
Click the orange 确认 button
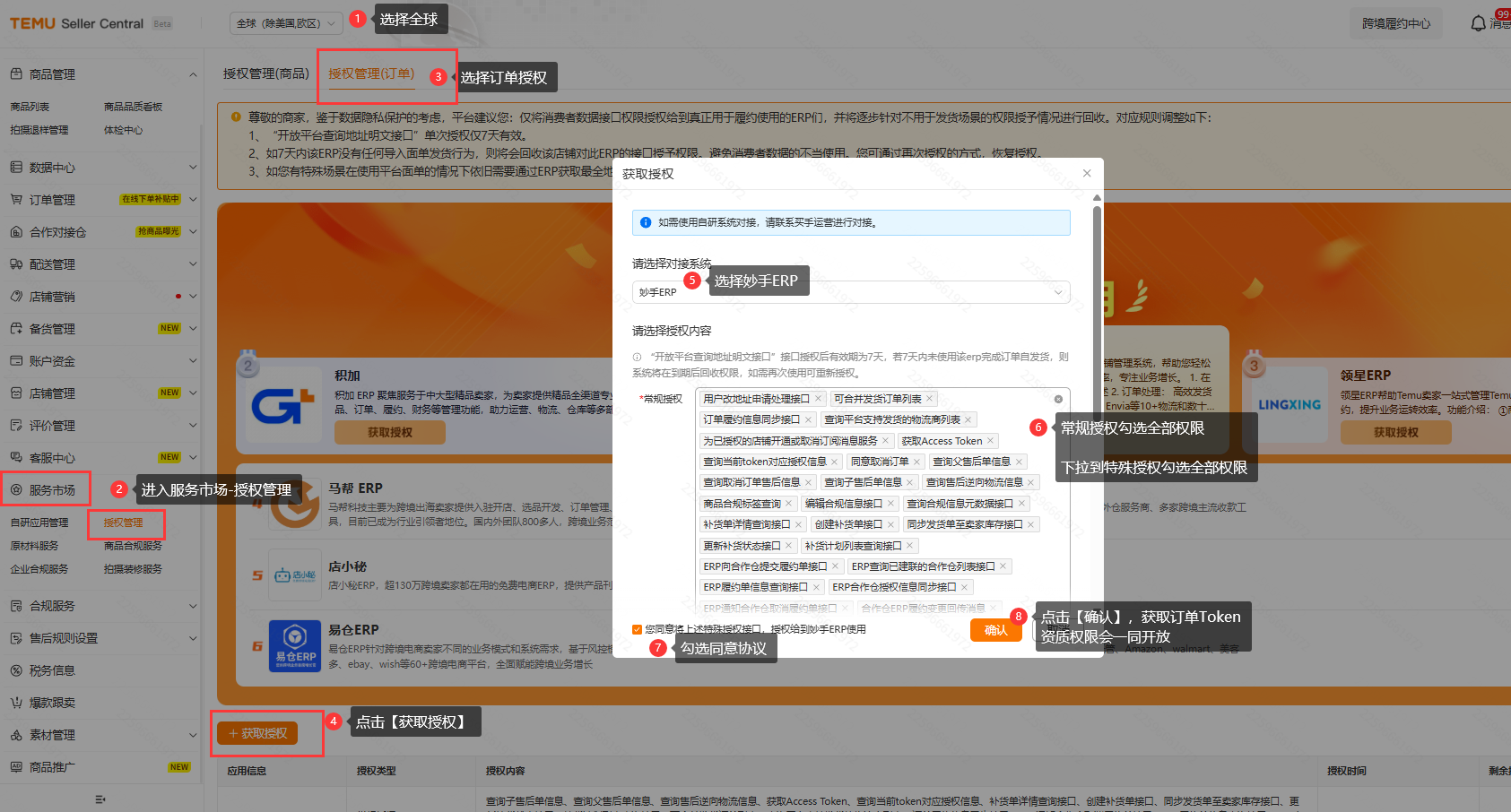995,630
